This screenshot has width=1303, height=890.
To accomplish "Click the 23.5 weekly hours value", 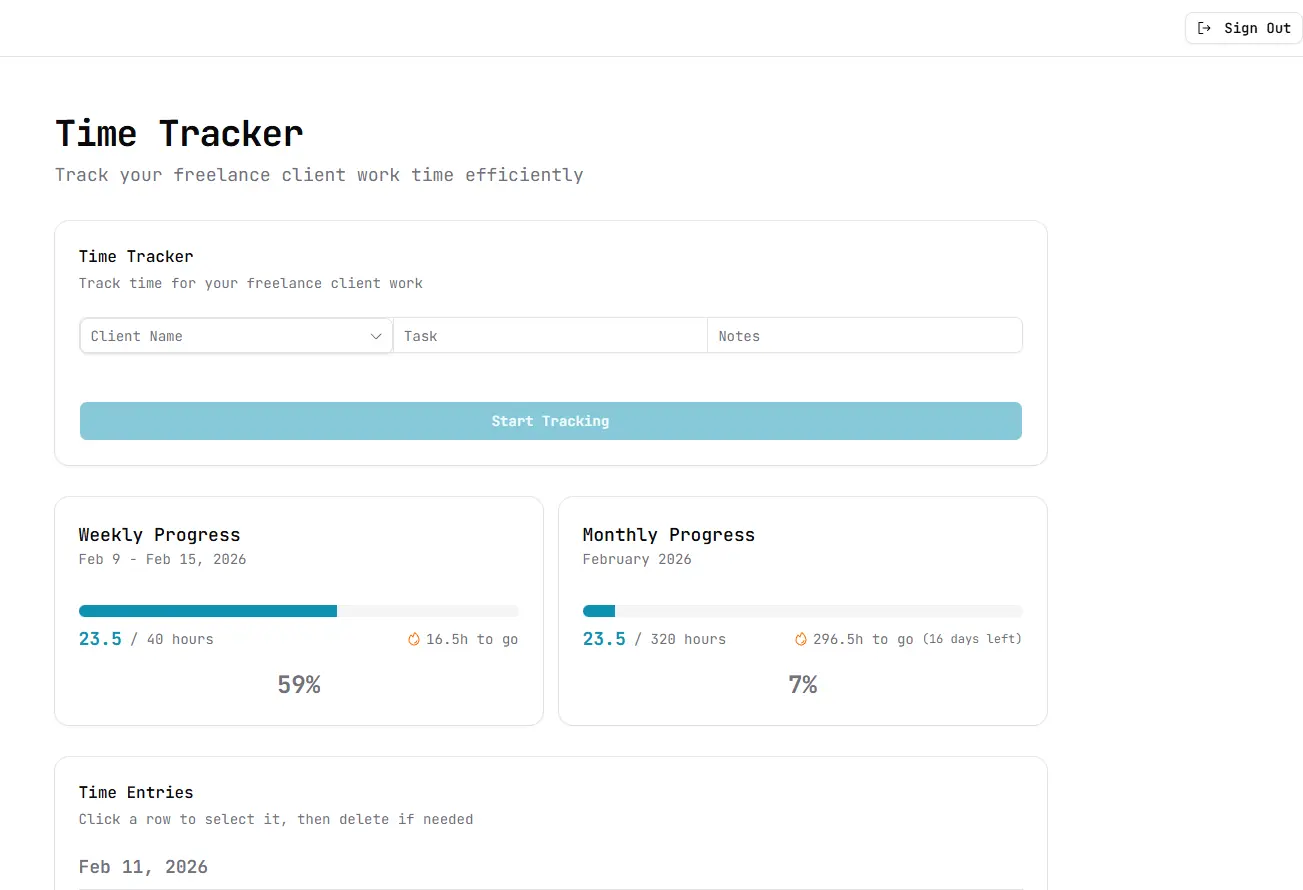I will click(100, 638).
